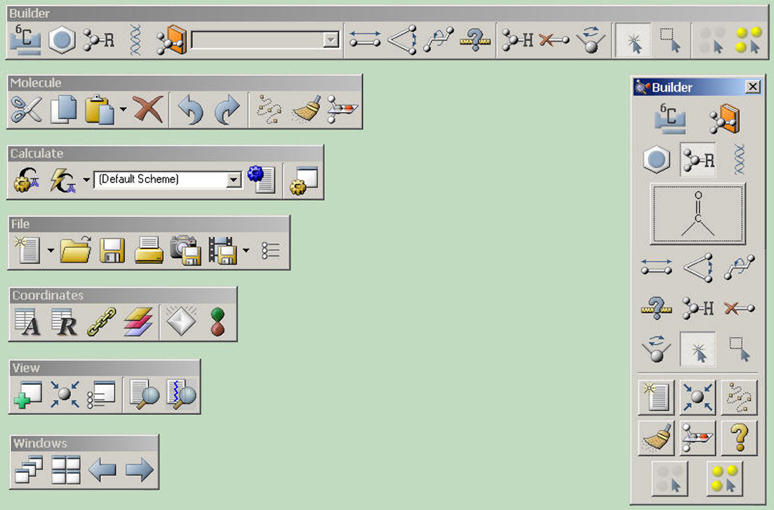
Task: Toggle marquee selection mode in top Builder toolbar
Action: [669, 40]
